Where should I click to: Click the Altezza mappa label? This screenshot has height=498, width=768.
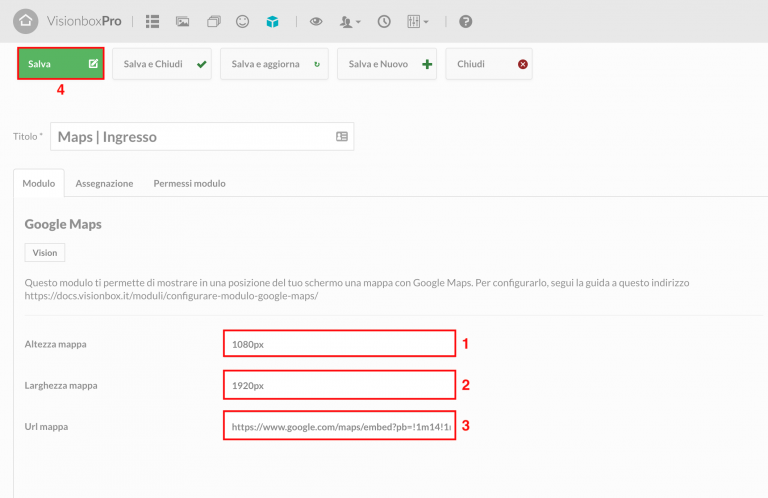click(x=55, y=344)
